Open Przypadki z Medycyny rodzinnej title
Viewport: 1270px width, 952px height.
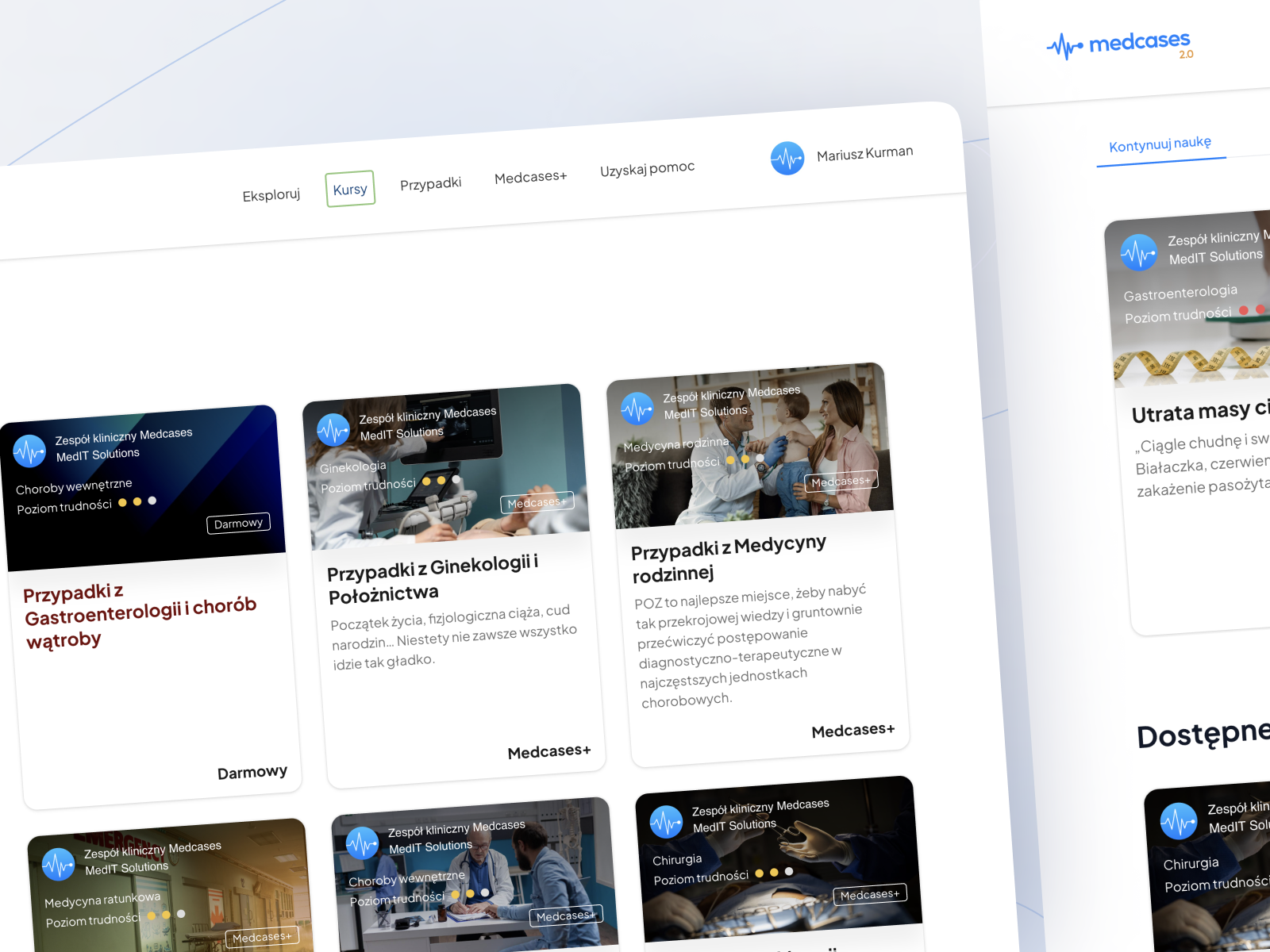pyautogui.click(x=729, y=559)
